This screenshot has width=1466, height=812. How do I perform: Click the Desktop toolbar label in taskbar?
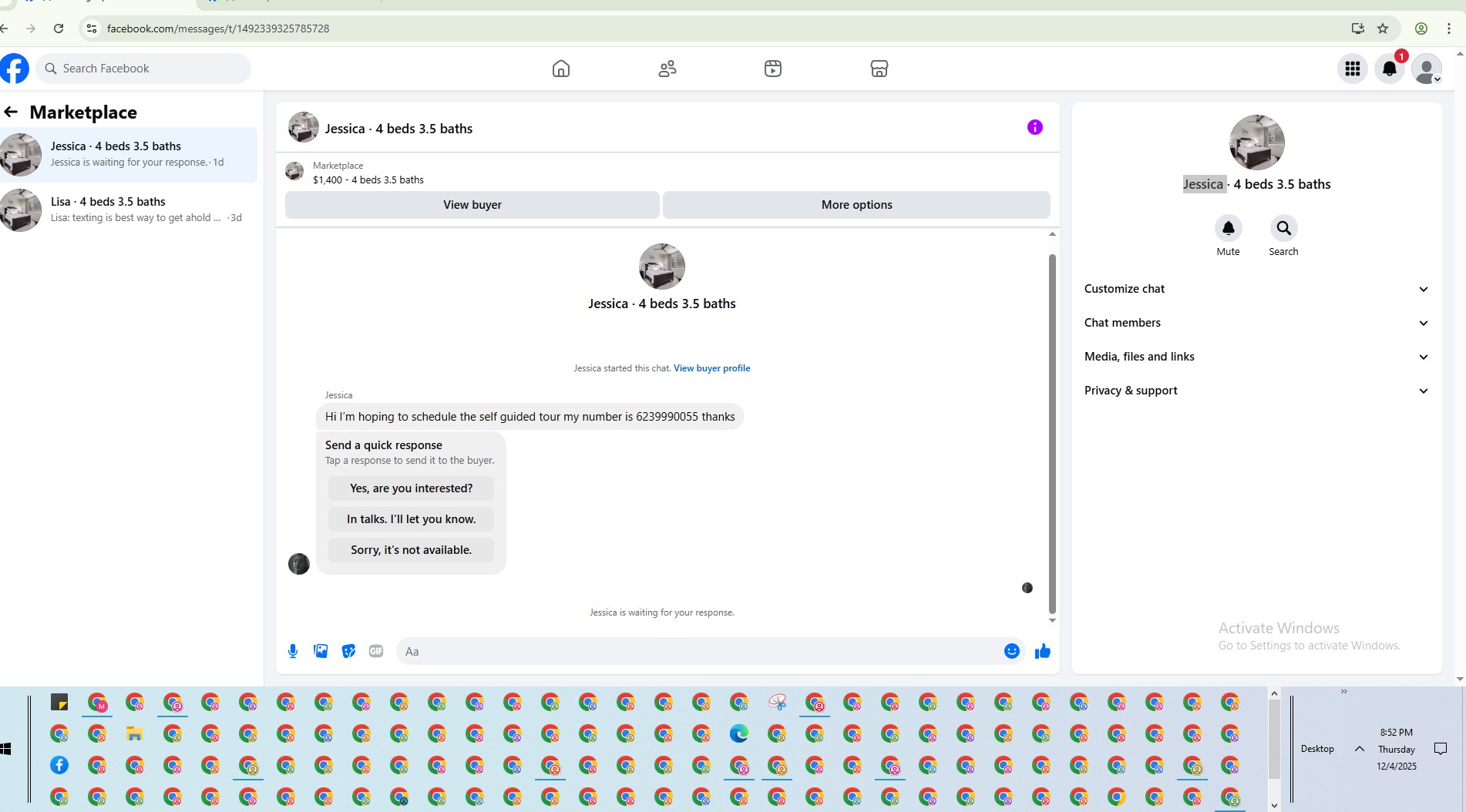[x=1317, y=749]
